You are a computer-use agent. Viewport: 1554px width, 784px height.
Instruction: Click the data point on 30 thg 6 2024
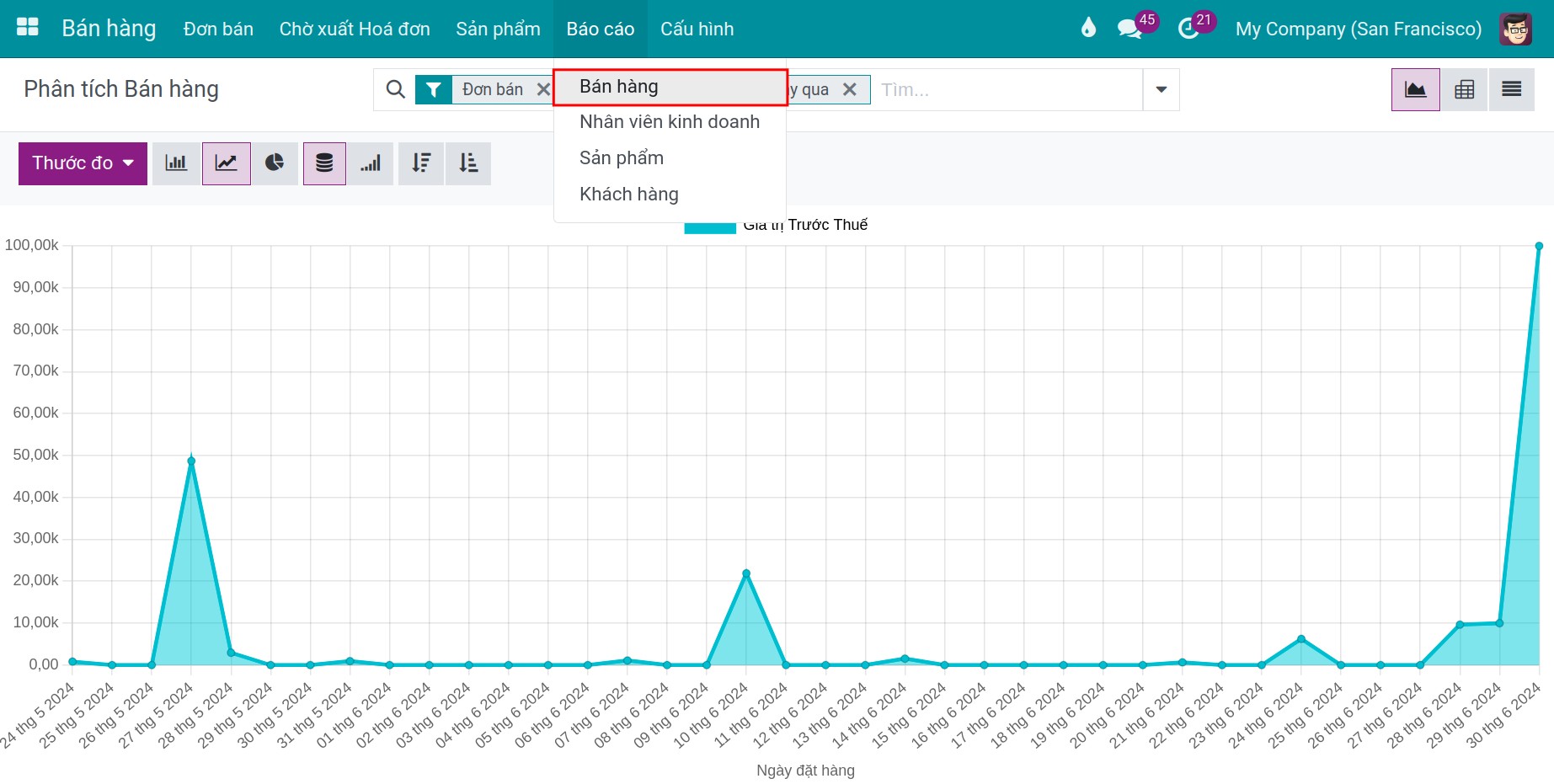point(1539,246)
